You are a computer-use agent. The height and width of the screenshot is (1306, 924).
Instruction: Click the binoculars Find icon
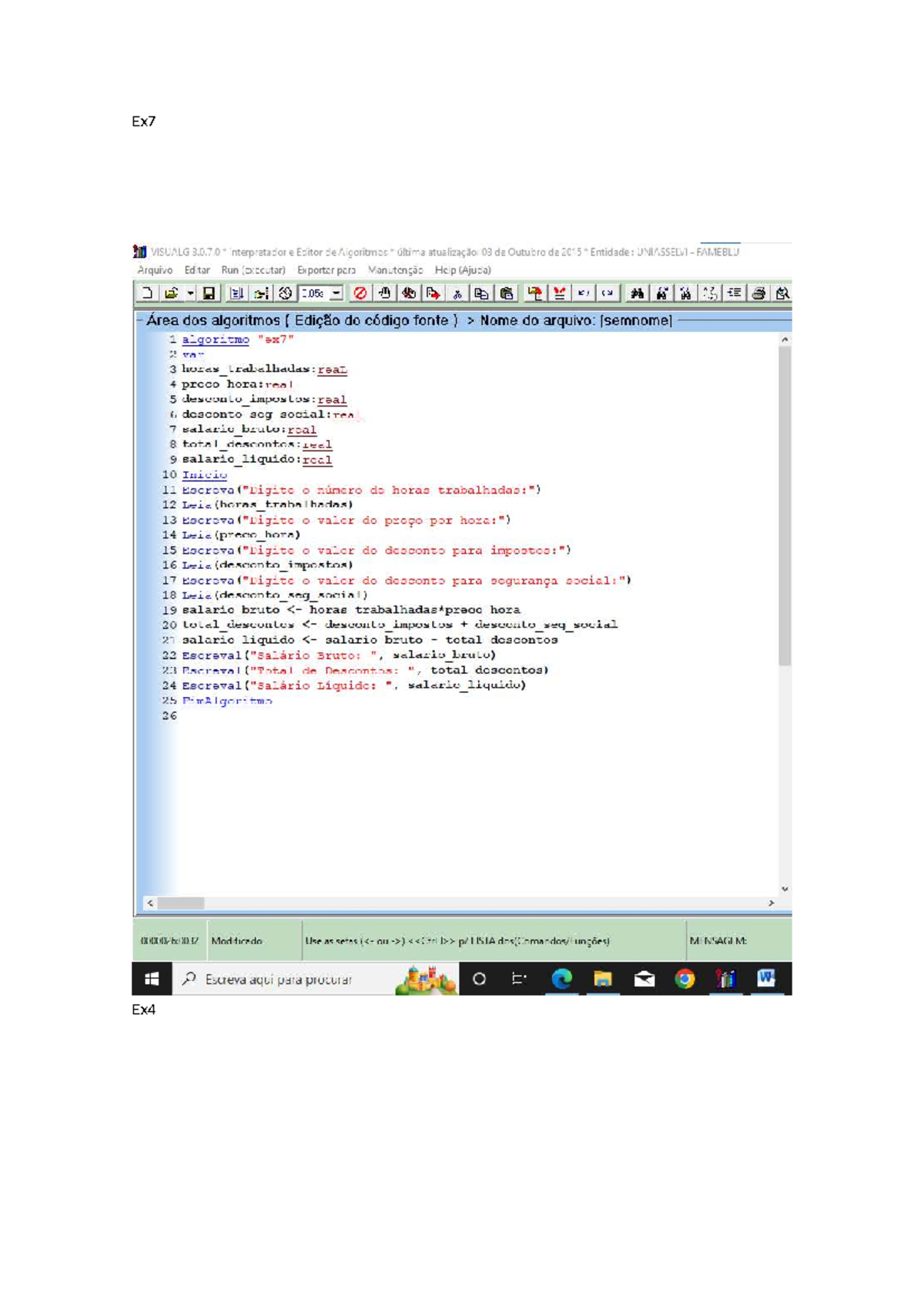[x=637, y=293]
